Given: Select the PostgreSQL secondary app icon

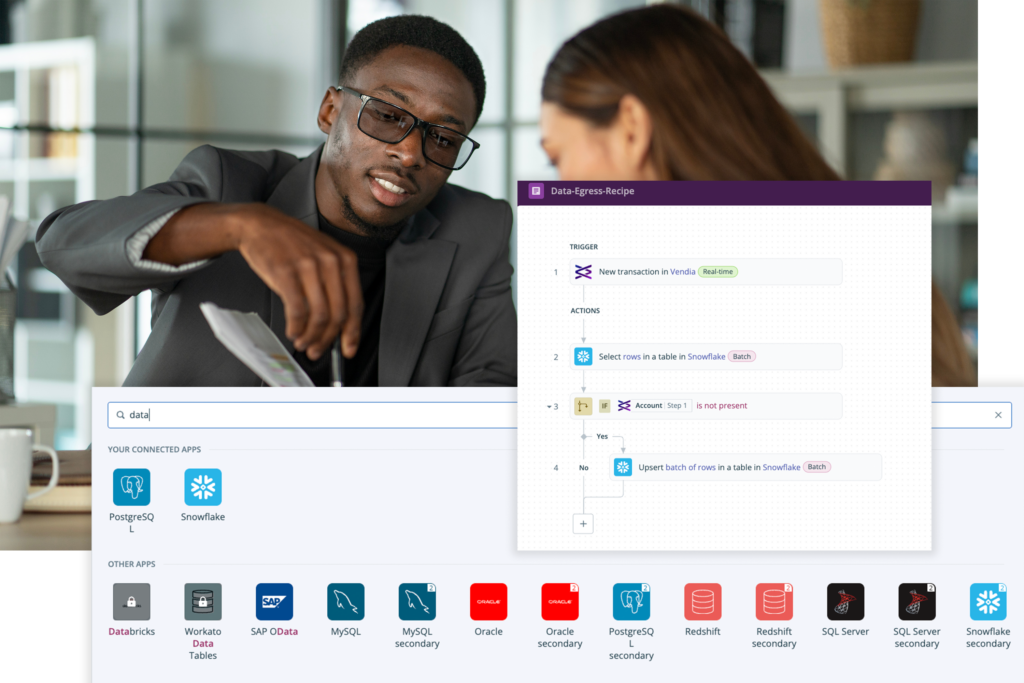Looking at the screenshot, I should pyautogui.click(x=631, y=601).
